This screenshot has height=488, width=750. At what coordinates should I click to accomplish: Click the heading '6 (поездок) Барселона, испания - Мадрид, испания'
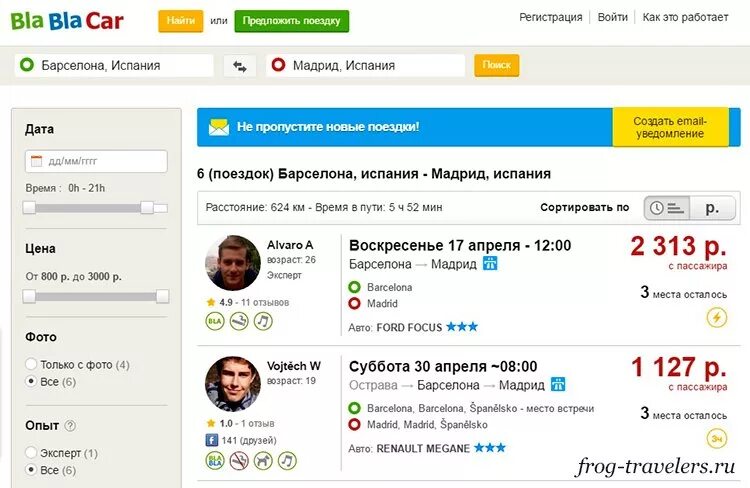click(374, 173)
